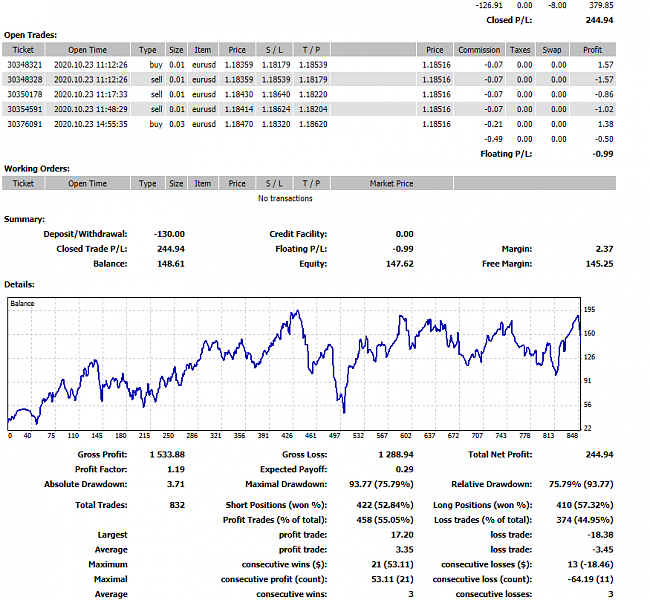Click the Working Orders heading
The width and height of the screenshot is (650, 600).
pyautogui.click(x=37, y=169)
